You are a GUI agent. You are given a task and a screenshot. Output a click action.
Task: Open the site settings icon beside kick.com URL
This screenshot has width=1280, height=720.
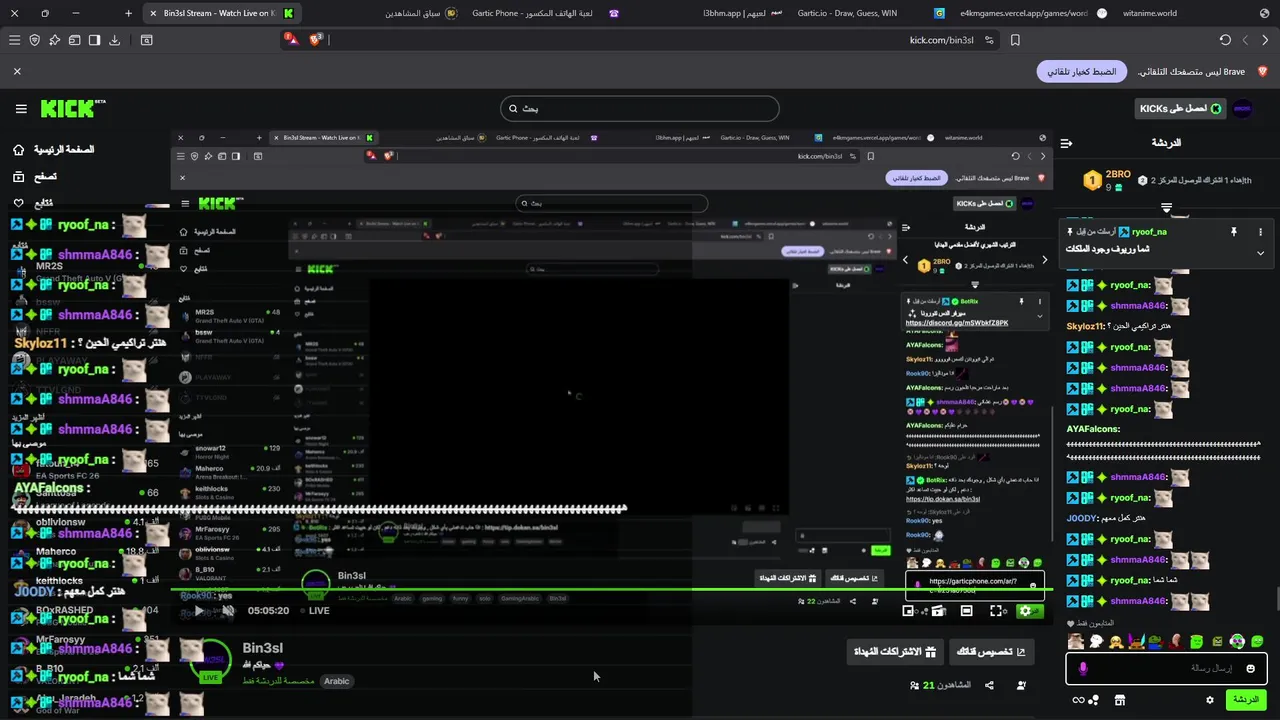coord(989,40)
